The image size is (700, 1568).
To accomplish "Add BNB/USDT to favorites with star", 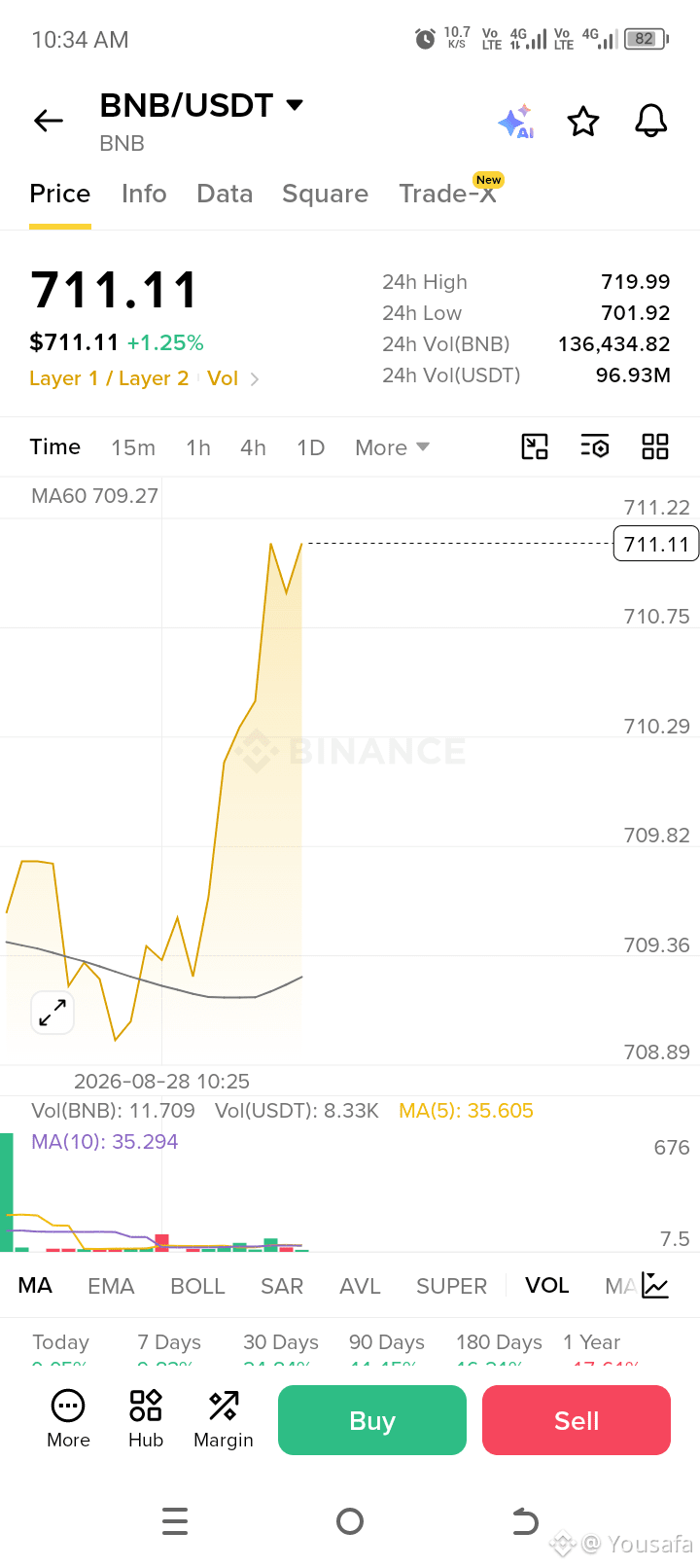I will (583, 122).
